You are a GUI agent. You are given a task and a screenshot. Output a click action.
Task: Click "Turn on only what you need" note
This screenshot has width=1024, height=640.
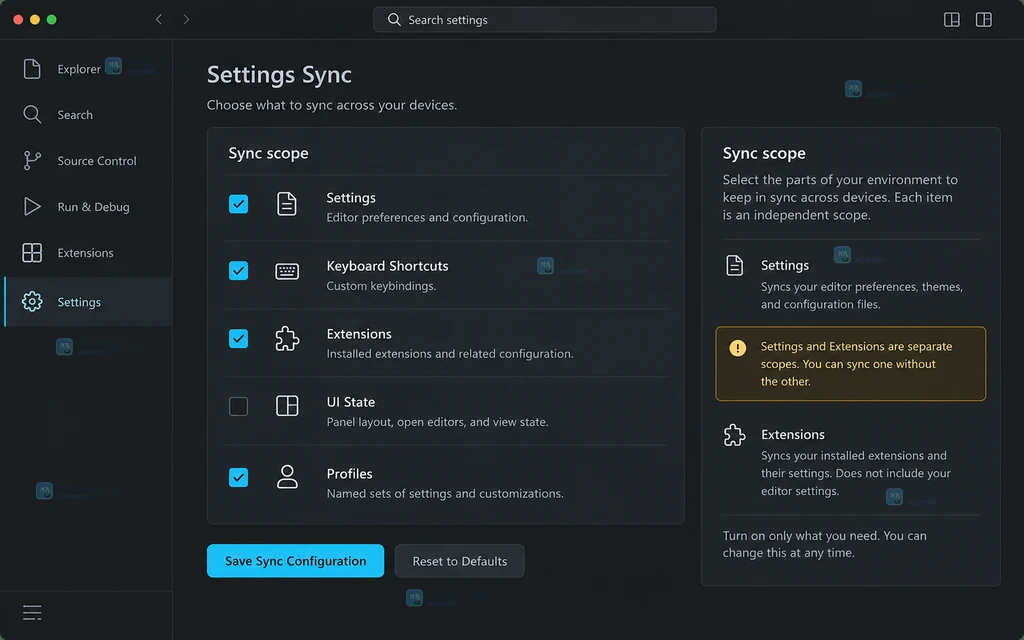tap(824, 544)
